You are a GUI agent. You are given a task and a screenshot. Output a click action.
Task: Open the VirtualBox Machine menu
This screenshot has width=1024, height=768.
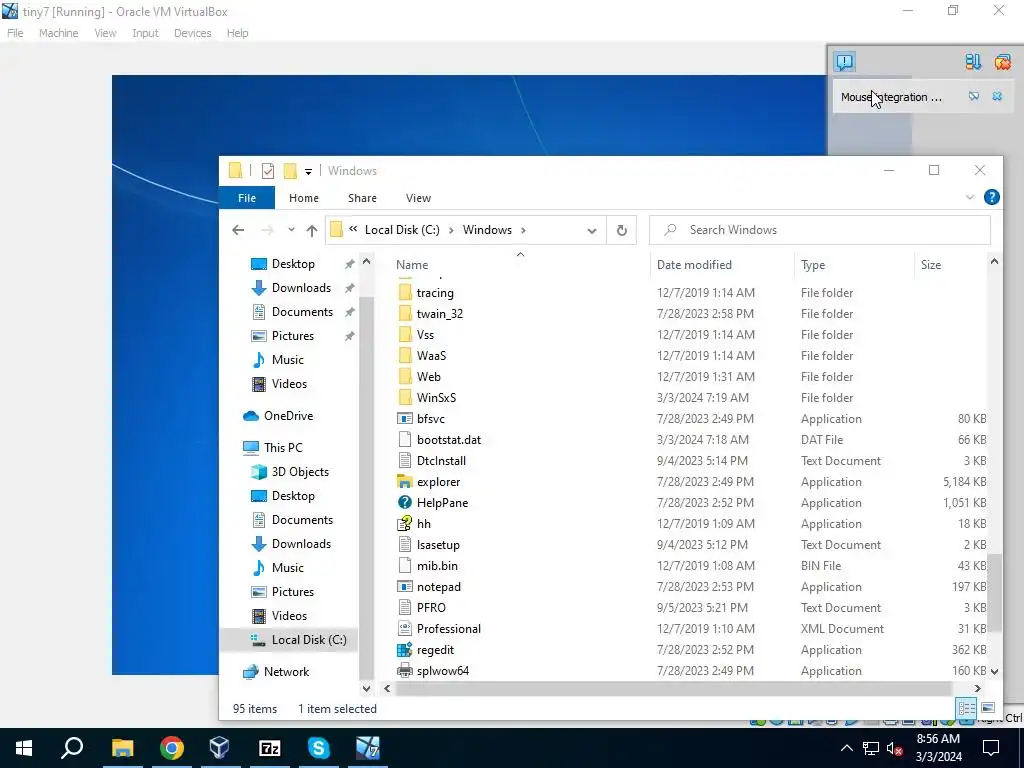coord(58,33)
